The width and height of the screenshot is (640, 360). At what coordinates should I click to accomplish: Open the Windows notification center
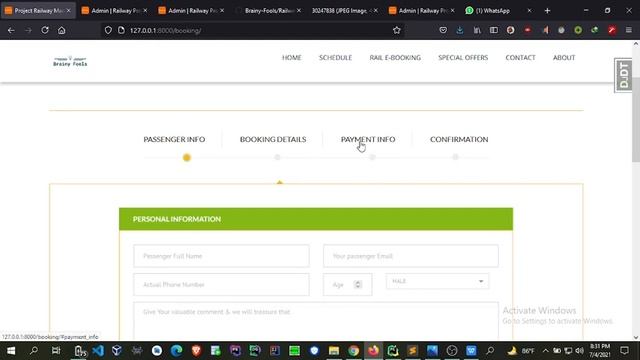tap(624, 351)
